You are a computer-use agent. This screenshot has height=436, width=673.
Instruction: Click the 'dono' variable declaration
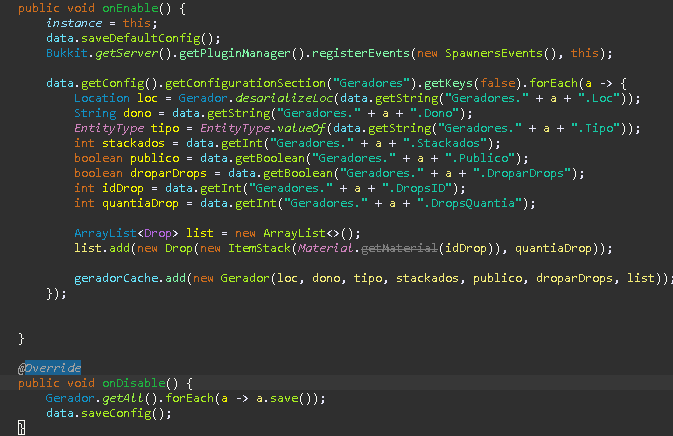click(137, 113)
